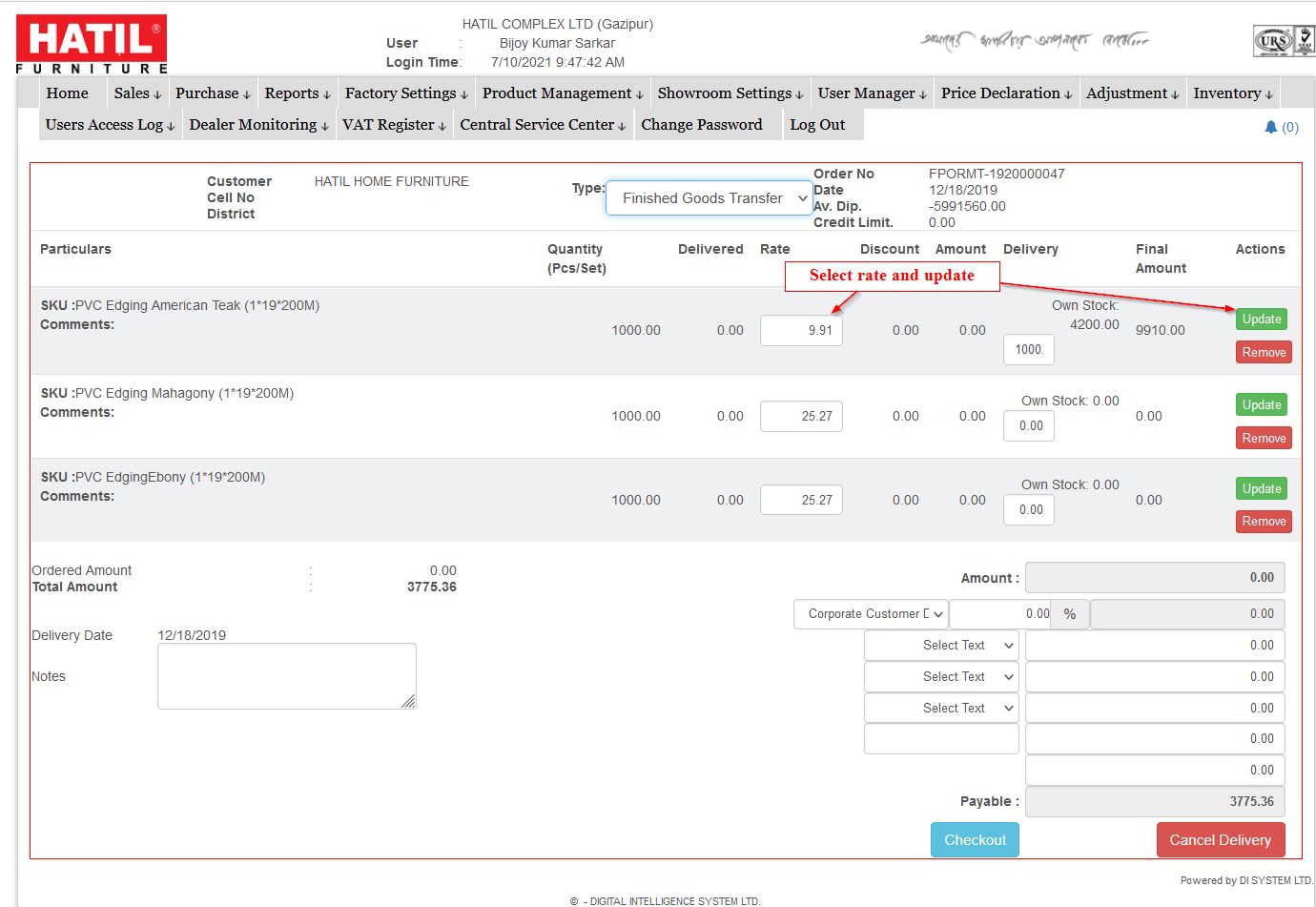The height and width of the screenshot is (907, 1316).
Task: Open the Corporate Customer discount dropdown
Action: coord(871,614)
